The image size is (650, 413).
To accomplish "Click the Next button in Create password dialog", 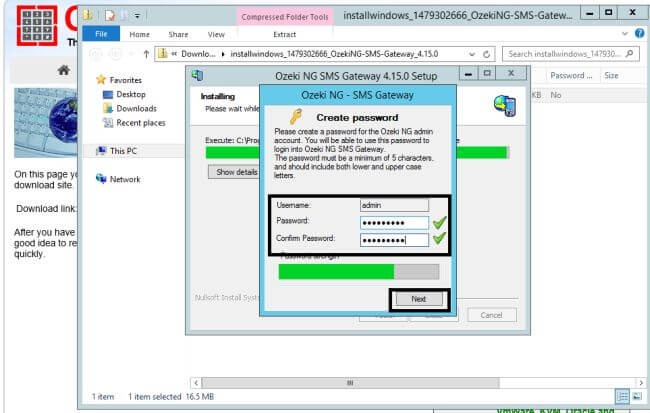I will coord(419,299).
